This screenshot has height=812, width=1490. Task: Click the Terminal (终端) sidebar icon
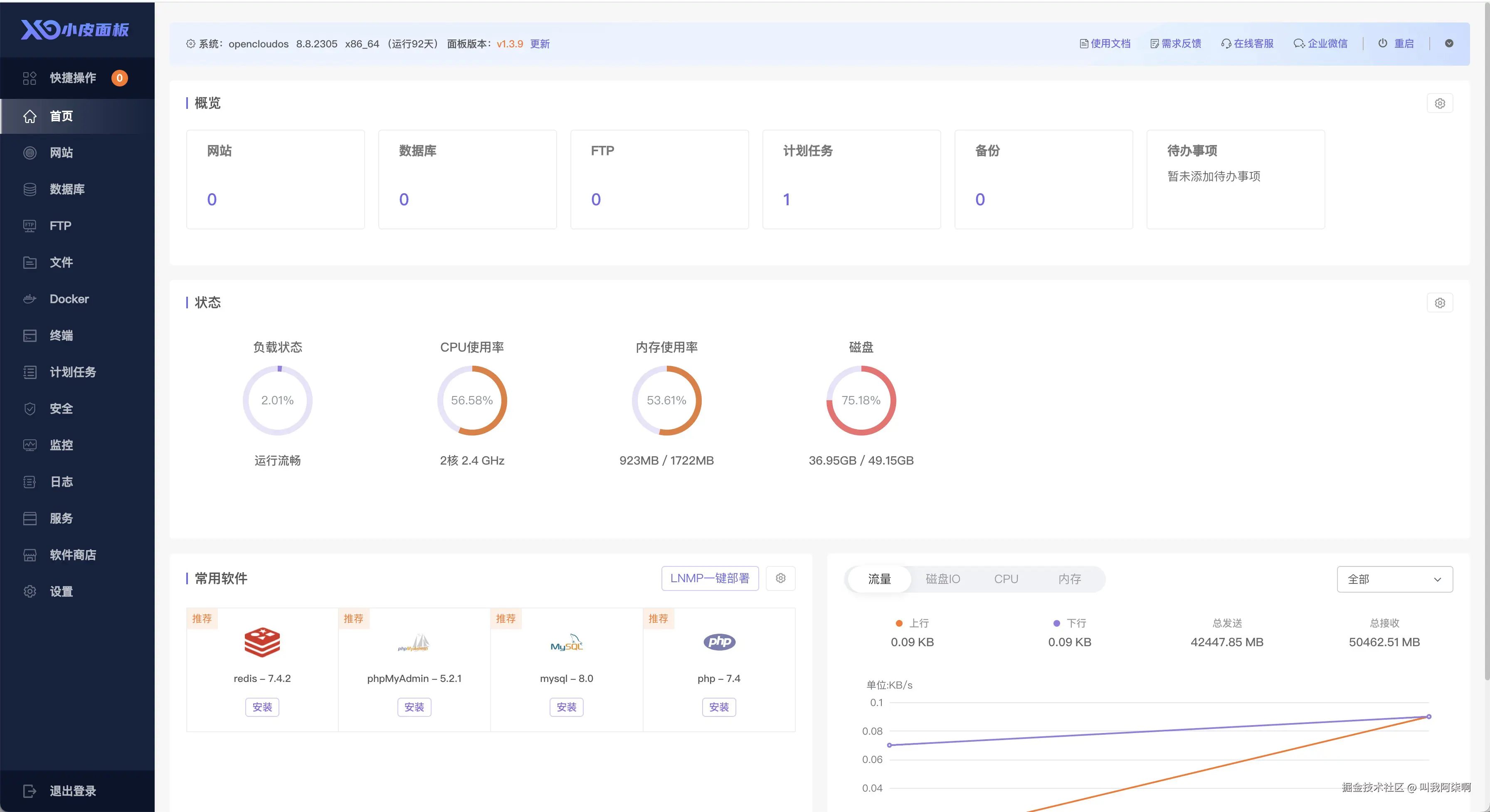coord(30,335)
